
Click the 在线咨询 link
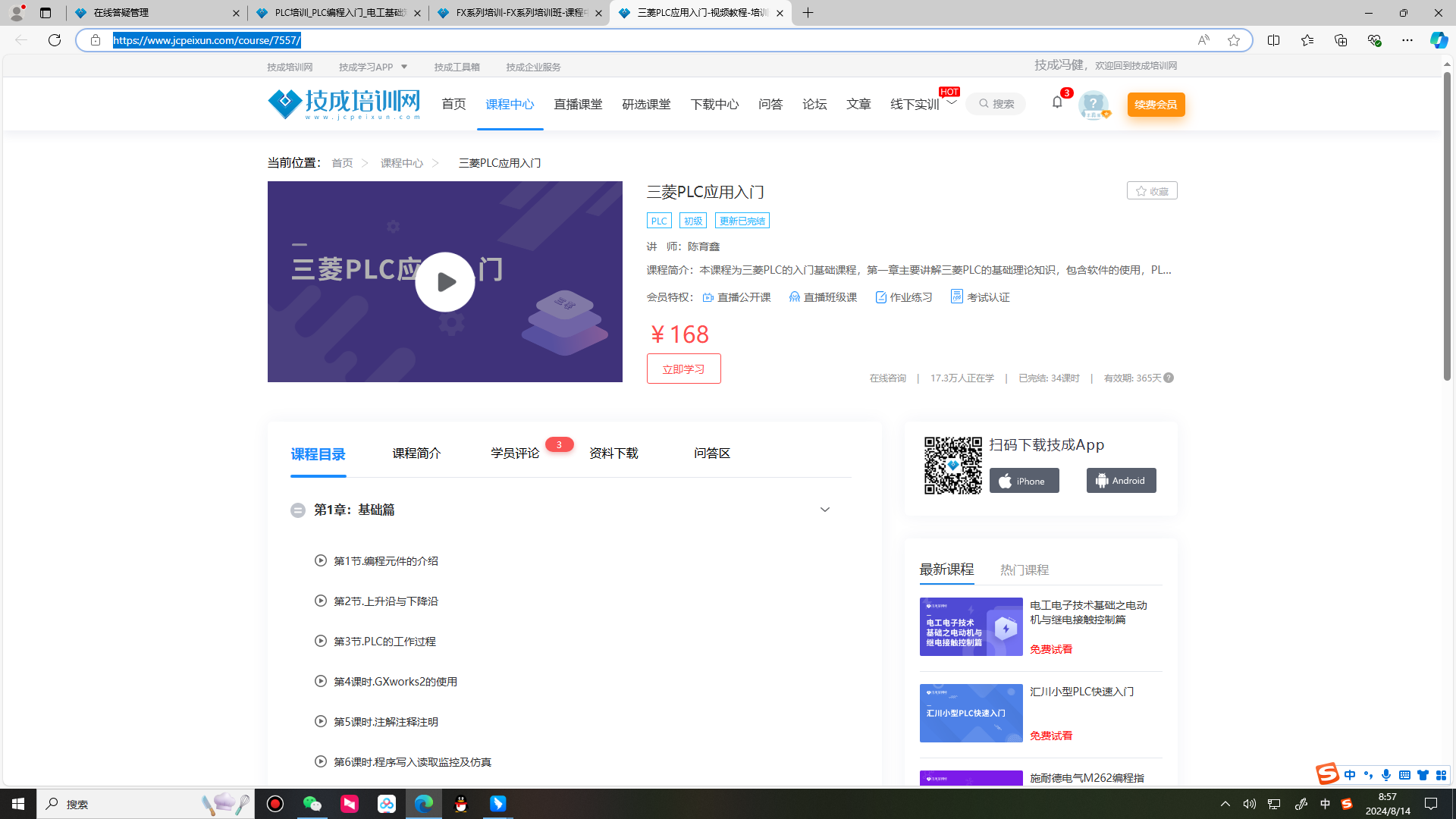pyautogui.click(x=887, y=378)
